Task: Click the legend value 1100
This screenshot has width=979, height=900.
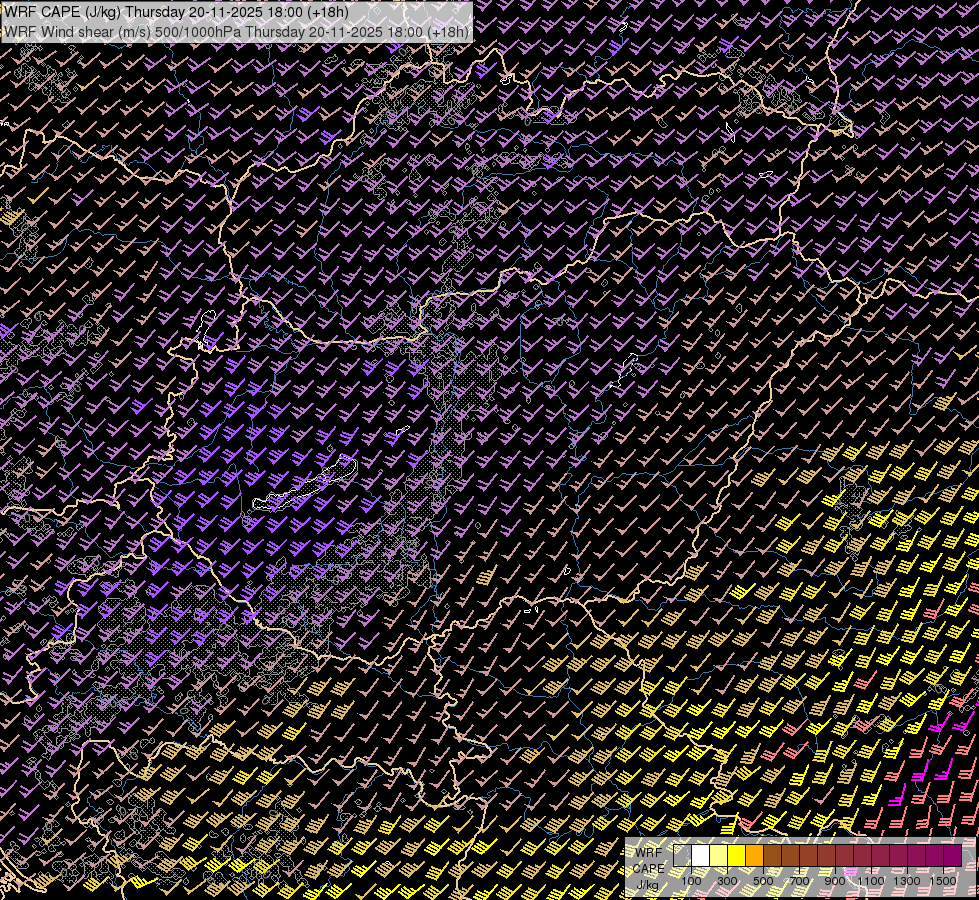Action: pyautogui.click(x=870, y=881)
